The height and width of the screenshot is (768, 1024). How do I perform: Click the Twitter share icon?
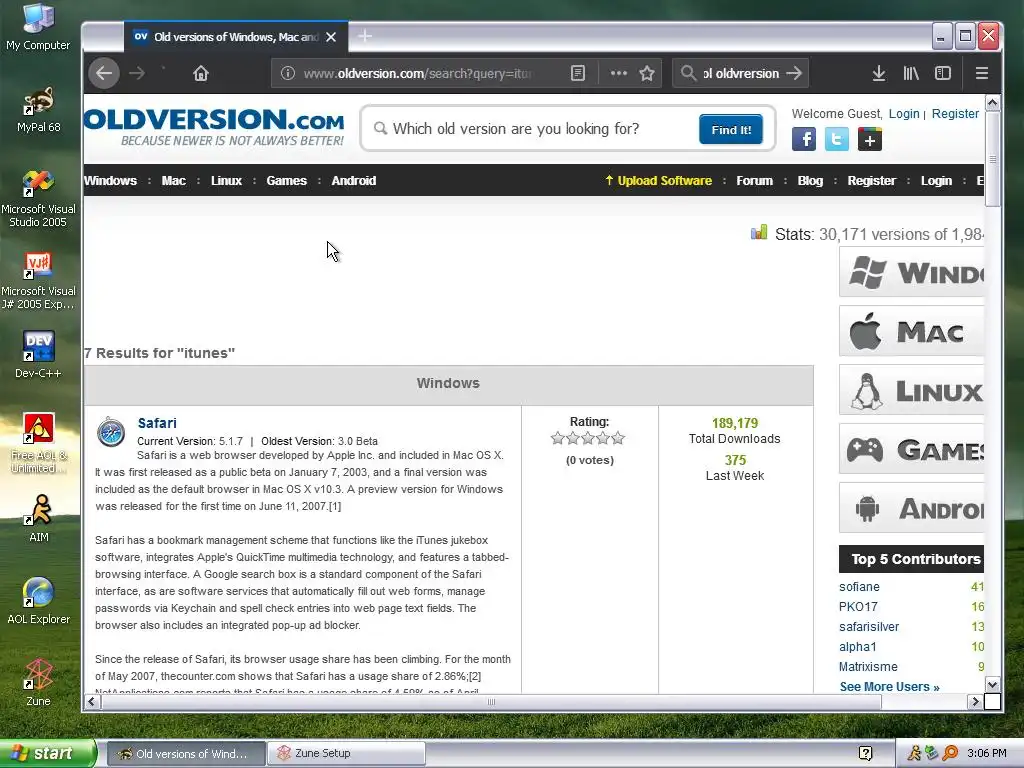pyautogui.click(x=837, y=139)
